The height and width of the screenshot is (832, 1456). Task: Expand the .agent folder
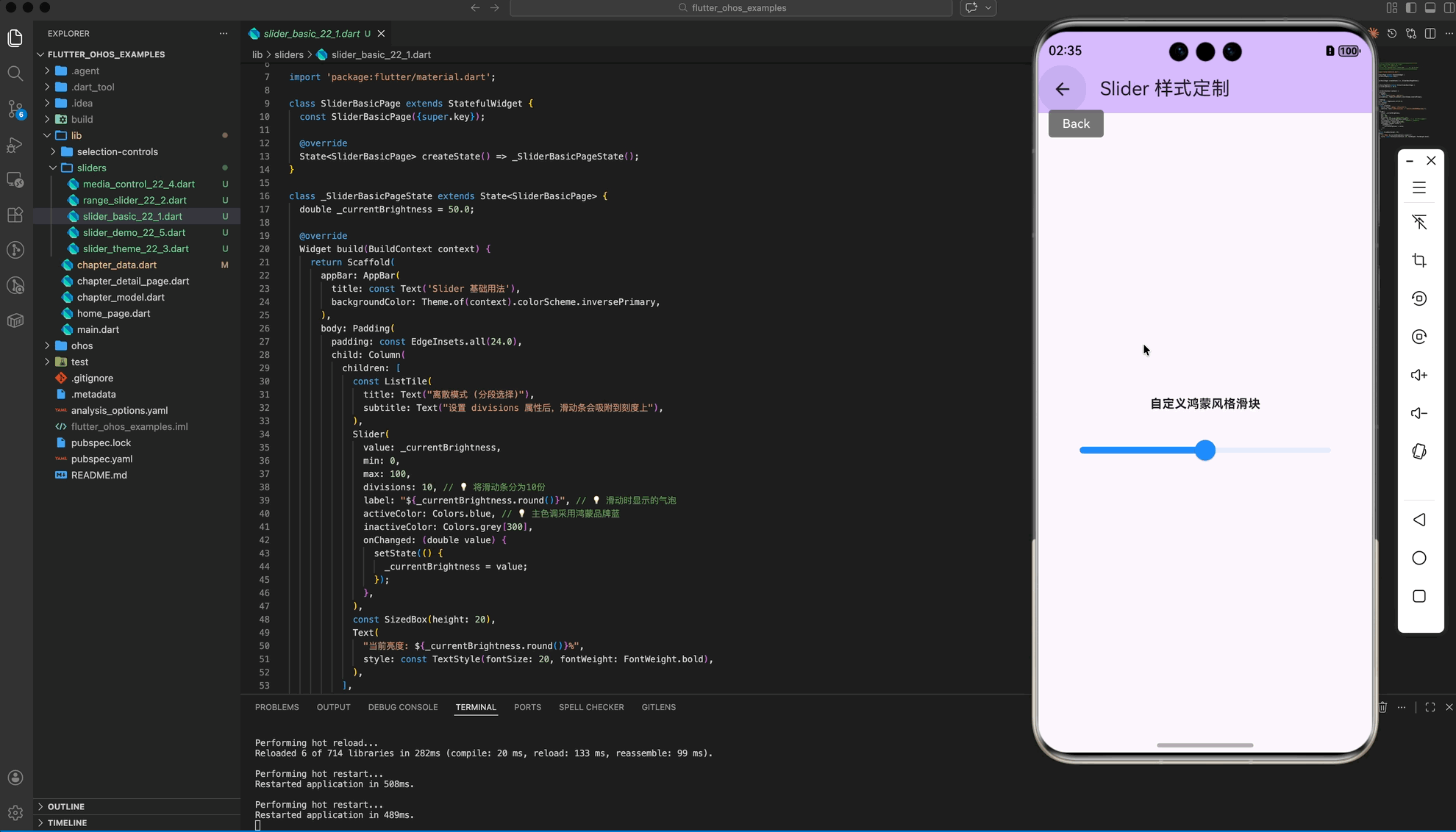[85, 71]
